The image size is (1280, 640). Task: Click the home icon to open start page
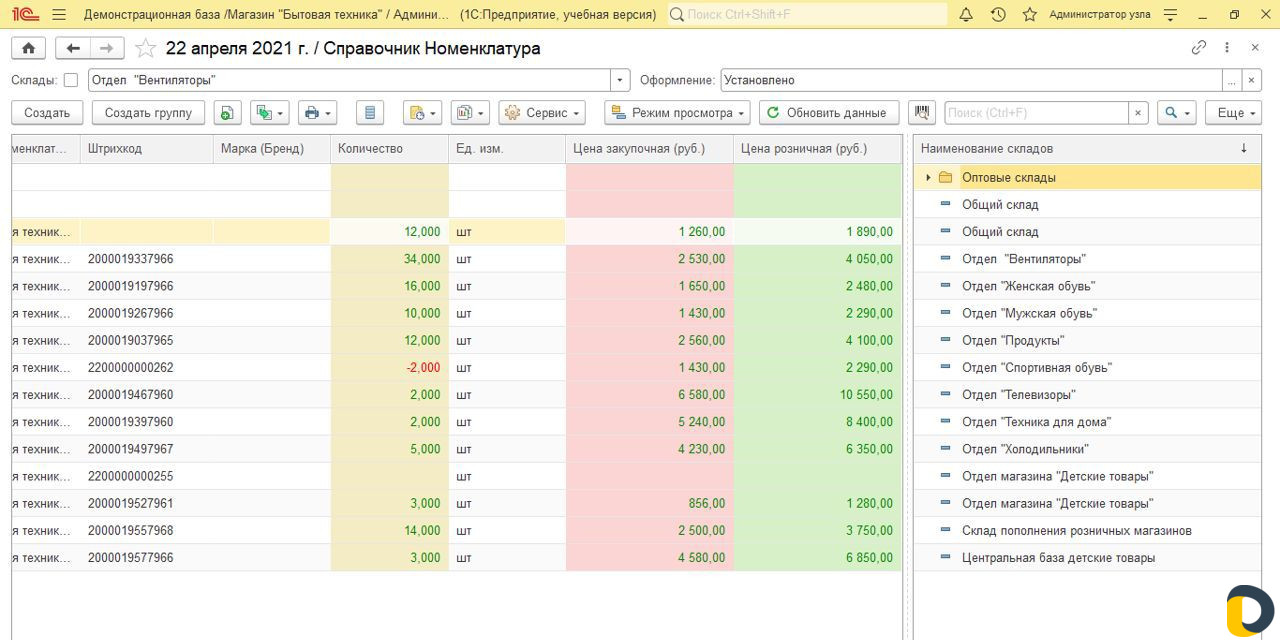pyautogui.click(x=28, y=47)
